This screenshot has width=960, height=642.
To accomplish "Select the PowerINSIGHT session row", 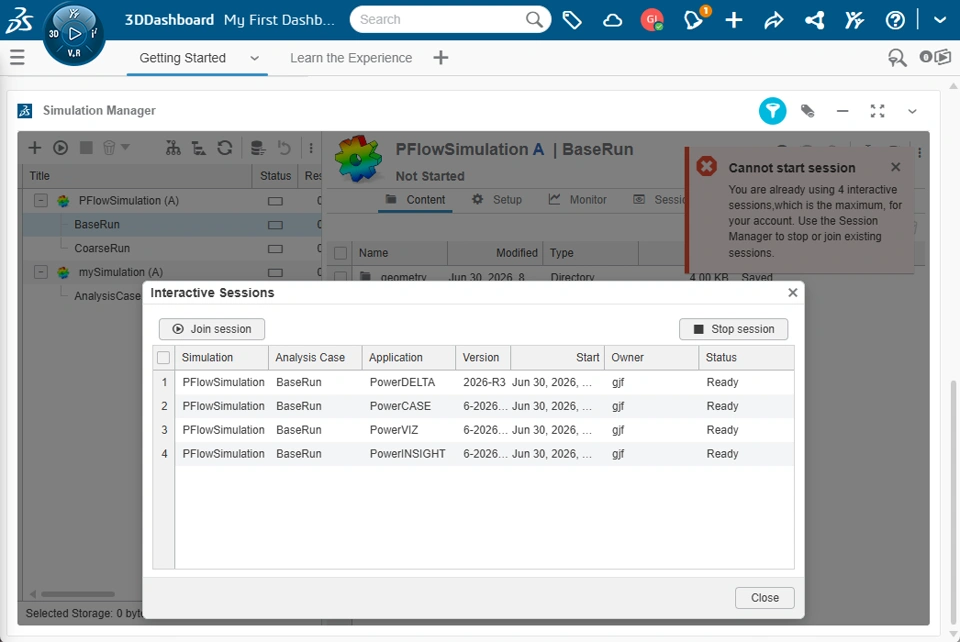I will pyautogui.click(x=473, y=454).
